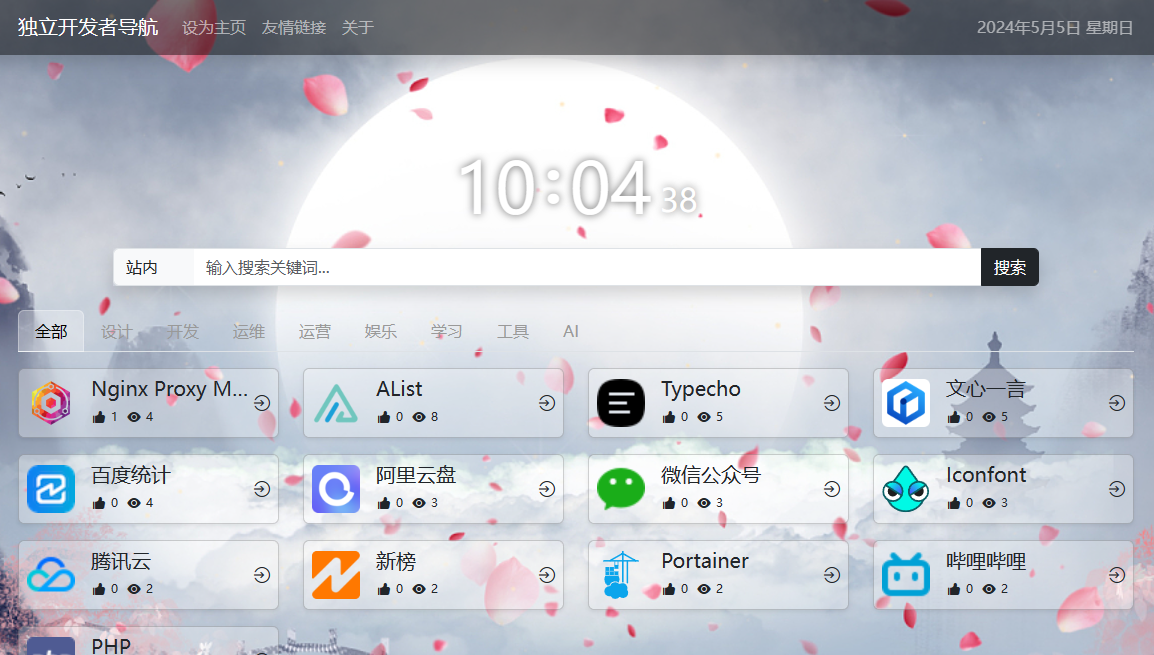Click the arrow icon on Nginx Proxy card
This screenshot has height=655, width=1154.
pyautogui.click(x=262, y=403)
